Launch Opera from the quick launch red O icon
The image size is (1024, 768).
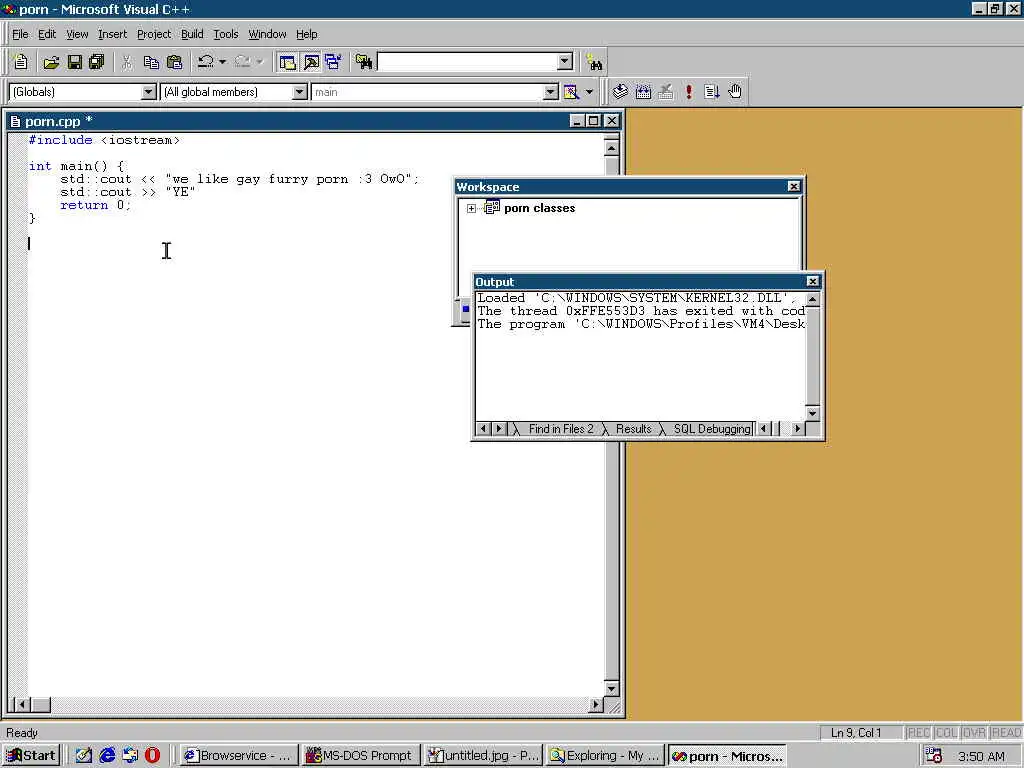tap(152, 756)
